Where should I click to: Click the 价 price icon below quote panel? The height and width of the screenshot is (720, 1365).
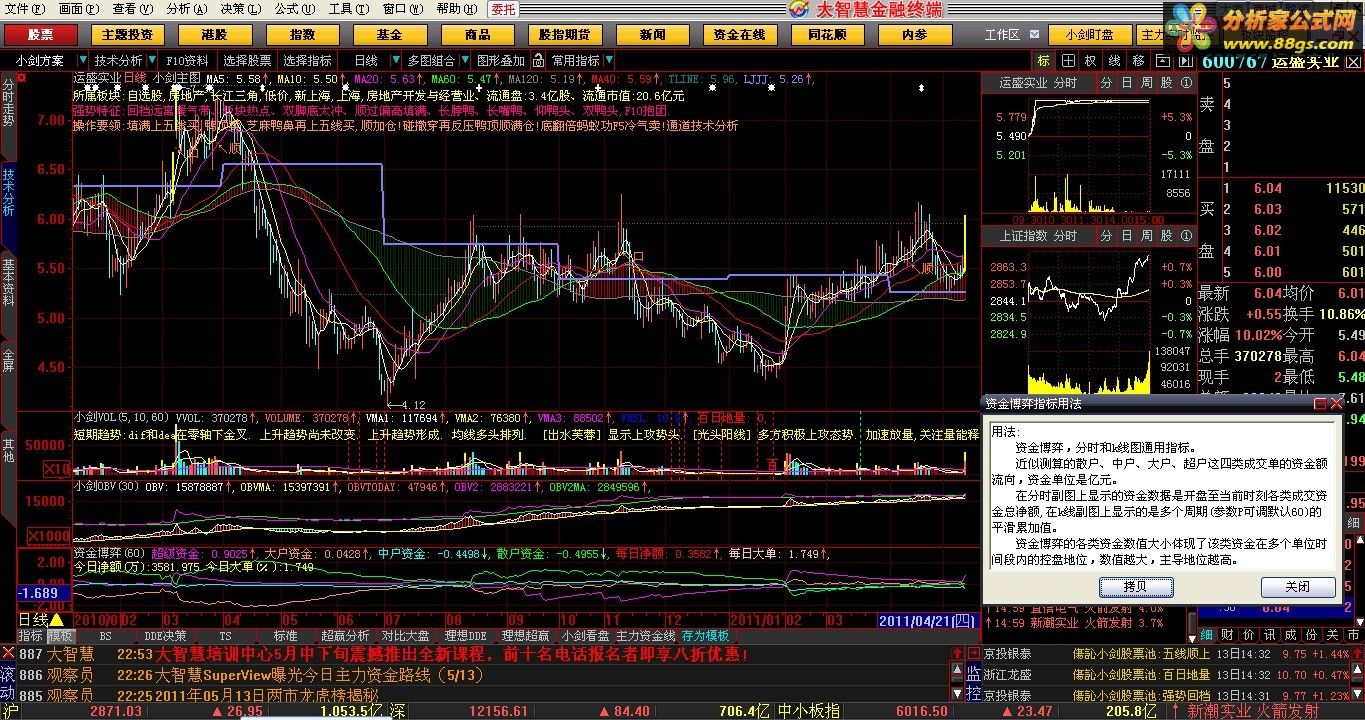click(1246, 635)
